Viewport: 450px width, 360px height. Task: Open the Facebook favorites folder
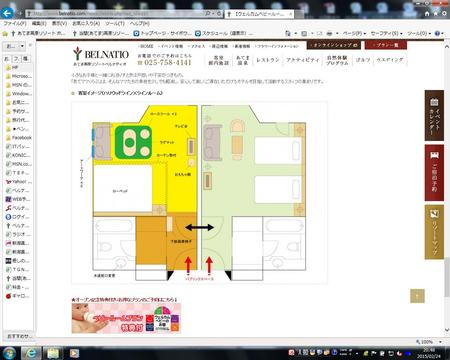(x=19, y=137)
